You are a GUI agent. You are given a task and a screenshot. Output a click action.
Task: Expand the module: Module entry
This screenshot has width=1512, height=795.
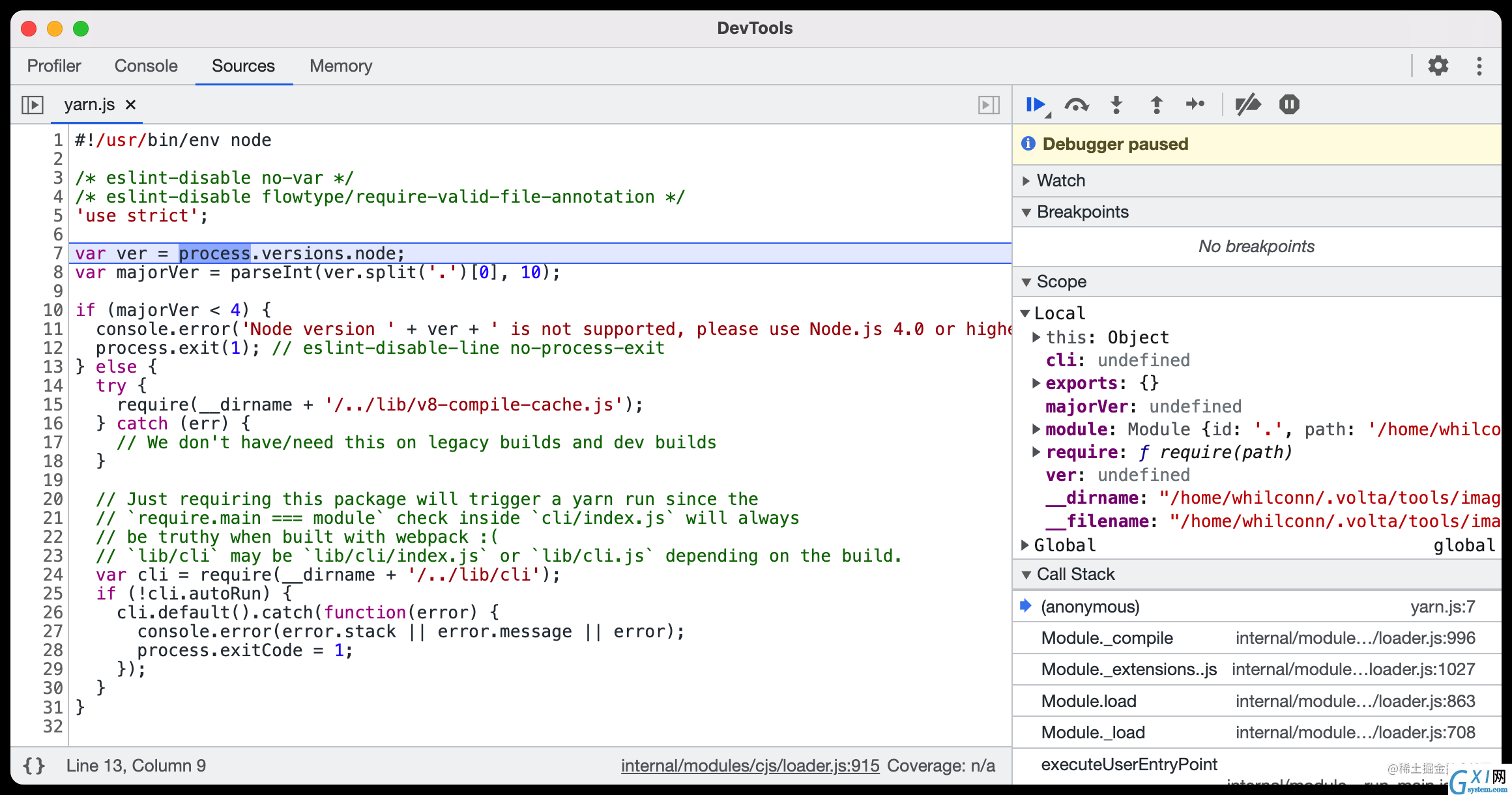tap(1036, 429)
